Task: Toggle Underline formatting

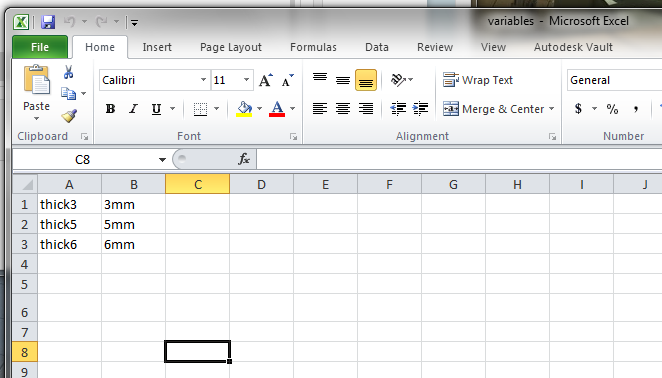Action: (x=156, y=109)
